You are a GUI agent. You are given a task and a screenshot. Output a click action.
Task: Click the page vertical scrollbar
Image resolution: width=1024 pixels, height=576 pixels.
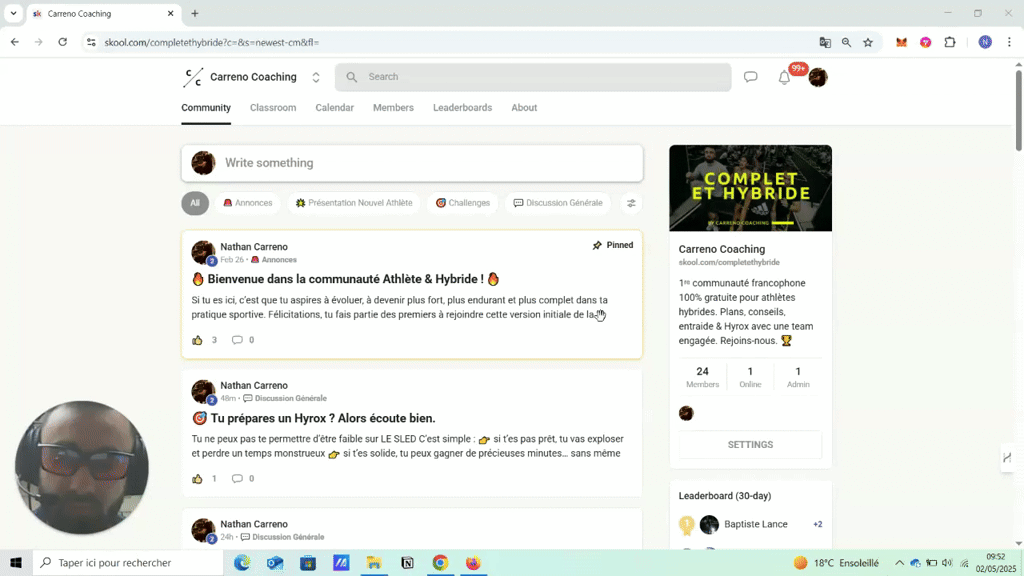click(1018, 111)
